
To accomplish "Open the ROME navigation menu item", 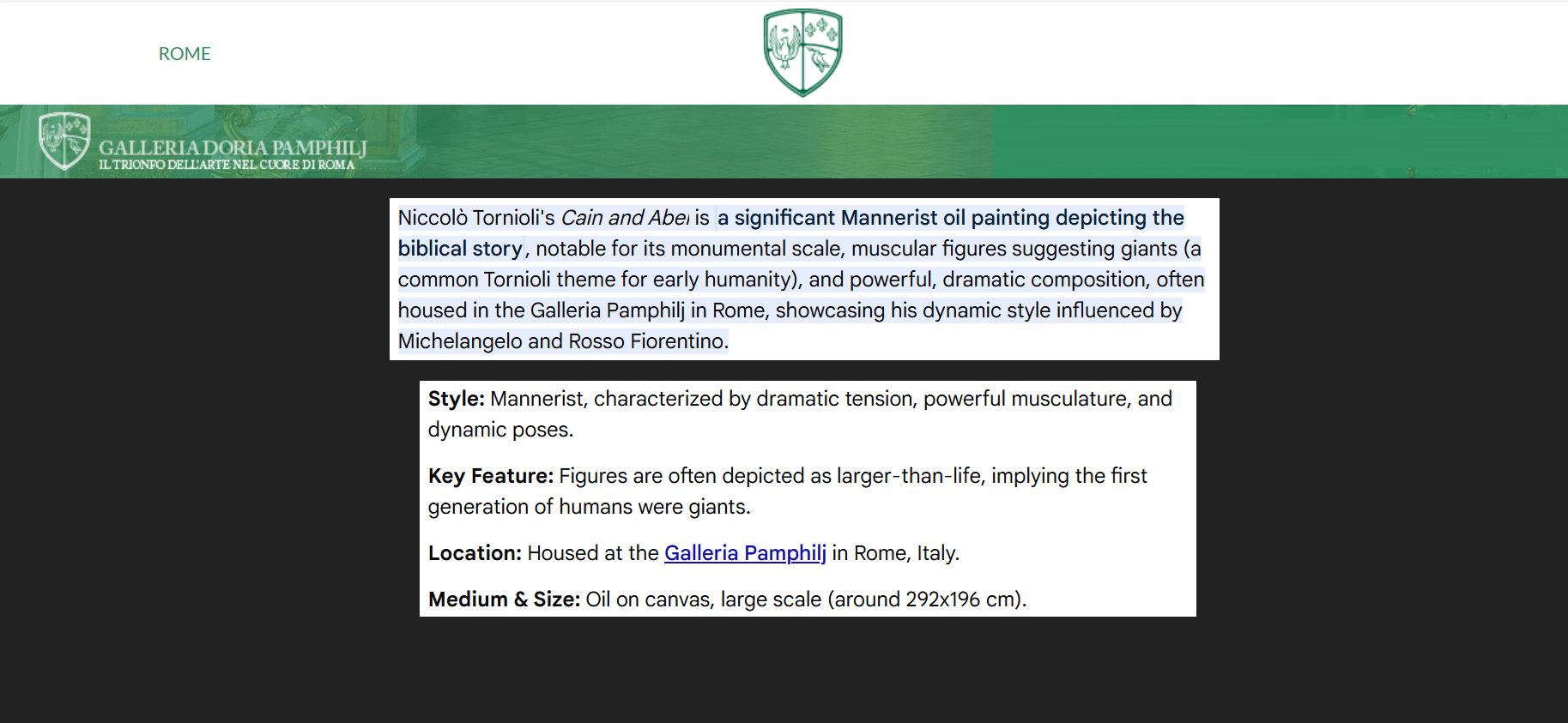I will tap(185, 54).
